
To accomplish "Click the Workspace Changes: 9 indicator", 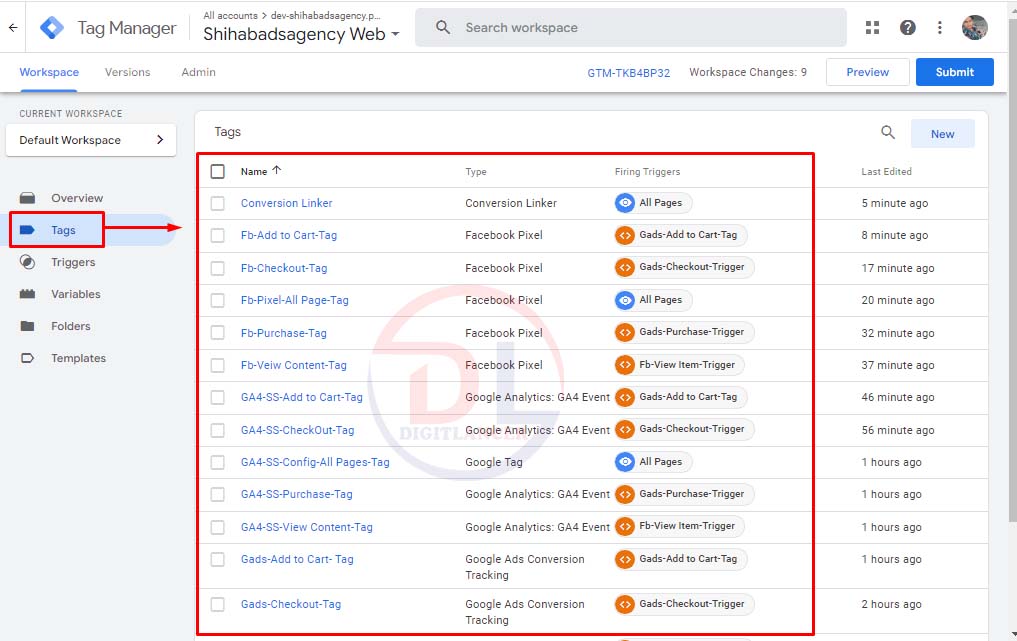I will (x=748, y=72).
